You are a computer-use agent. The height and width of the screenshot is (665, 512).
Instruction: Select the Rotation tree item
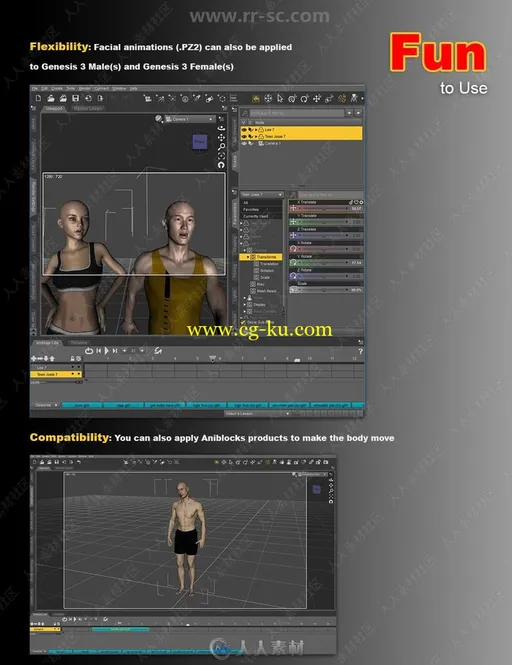(x=267, y=271)
